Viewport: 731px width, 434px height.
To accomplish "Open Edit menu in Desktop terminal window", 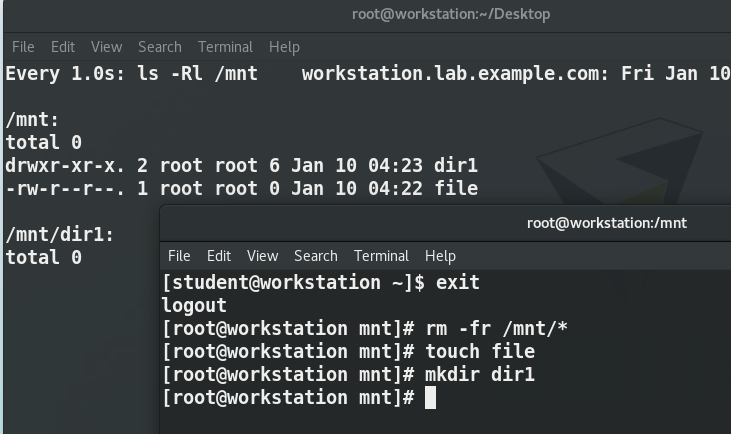I will click(x=62, y=47).
